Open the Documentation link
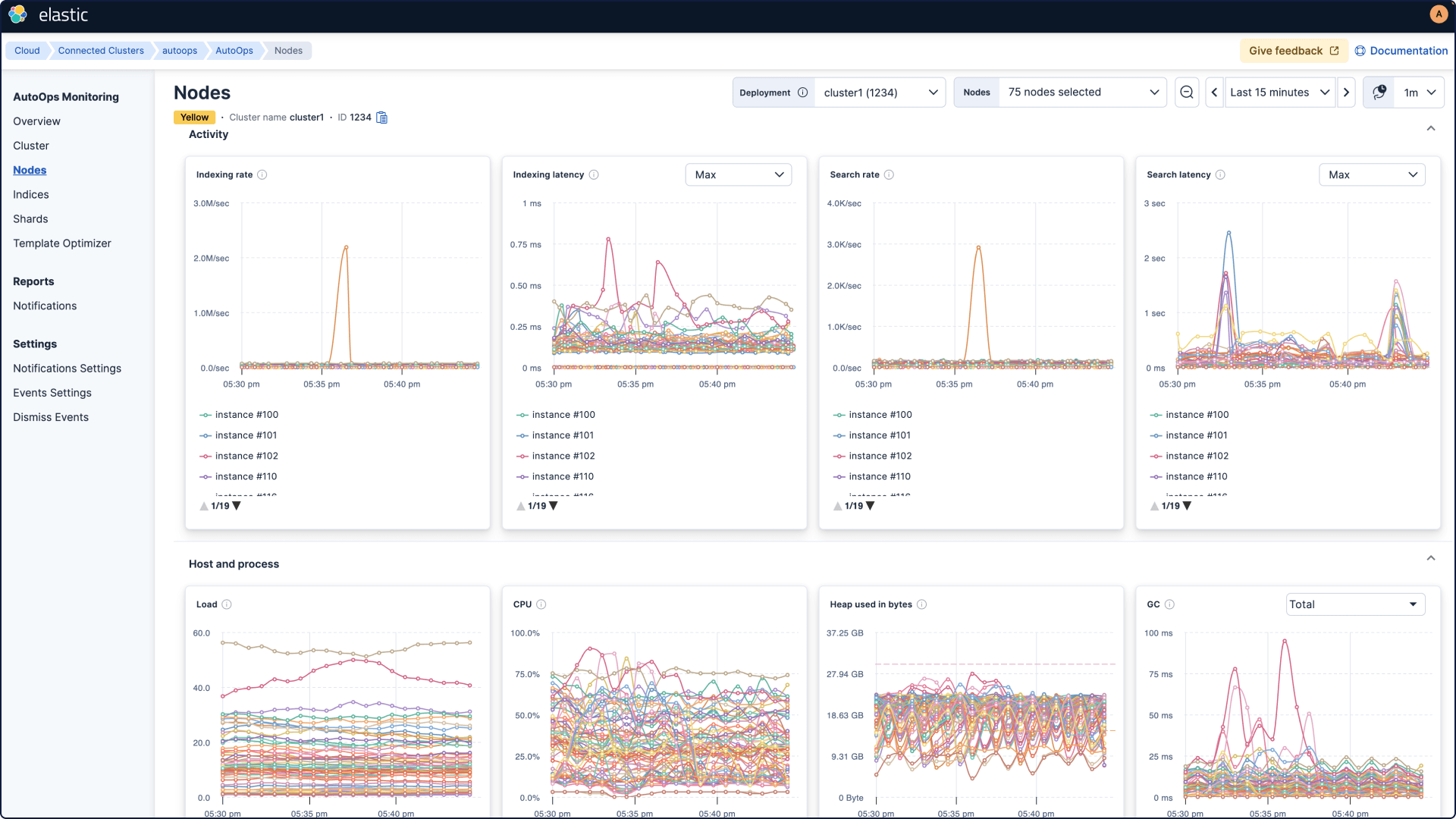 (x=1401, y=51)
